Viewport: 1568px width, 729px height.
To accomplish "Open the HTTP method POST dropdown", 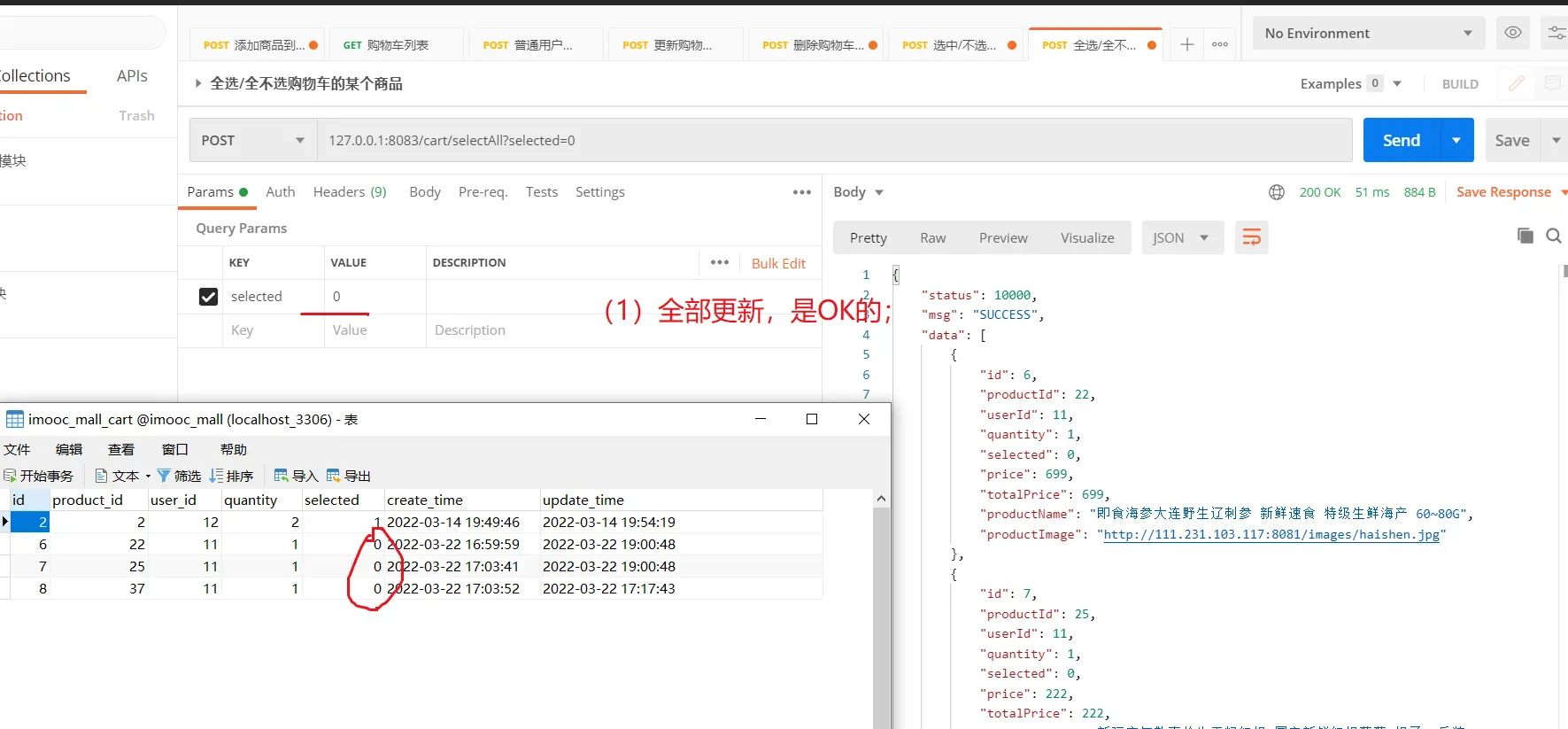I will [252, 140].
